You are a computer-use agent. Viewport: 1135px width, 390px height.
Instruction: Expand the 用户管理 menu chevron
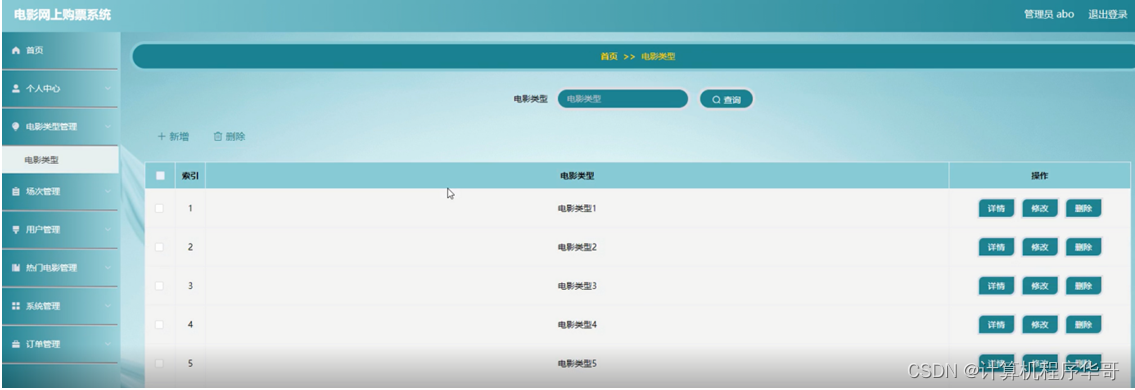(x=108, y=229)
